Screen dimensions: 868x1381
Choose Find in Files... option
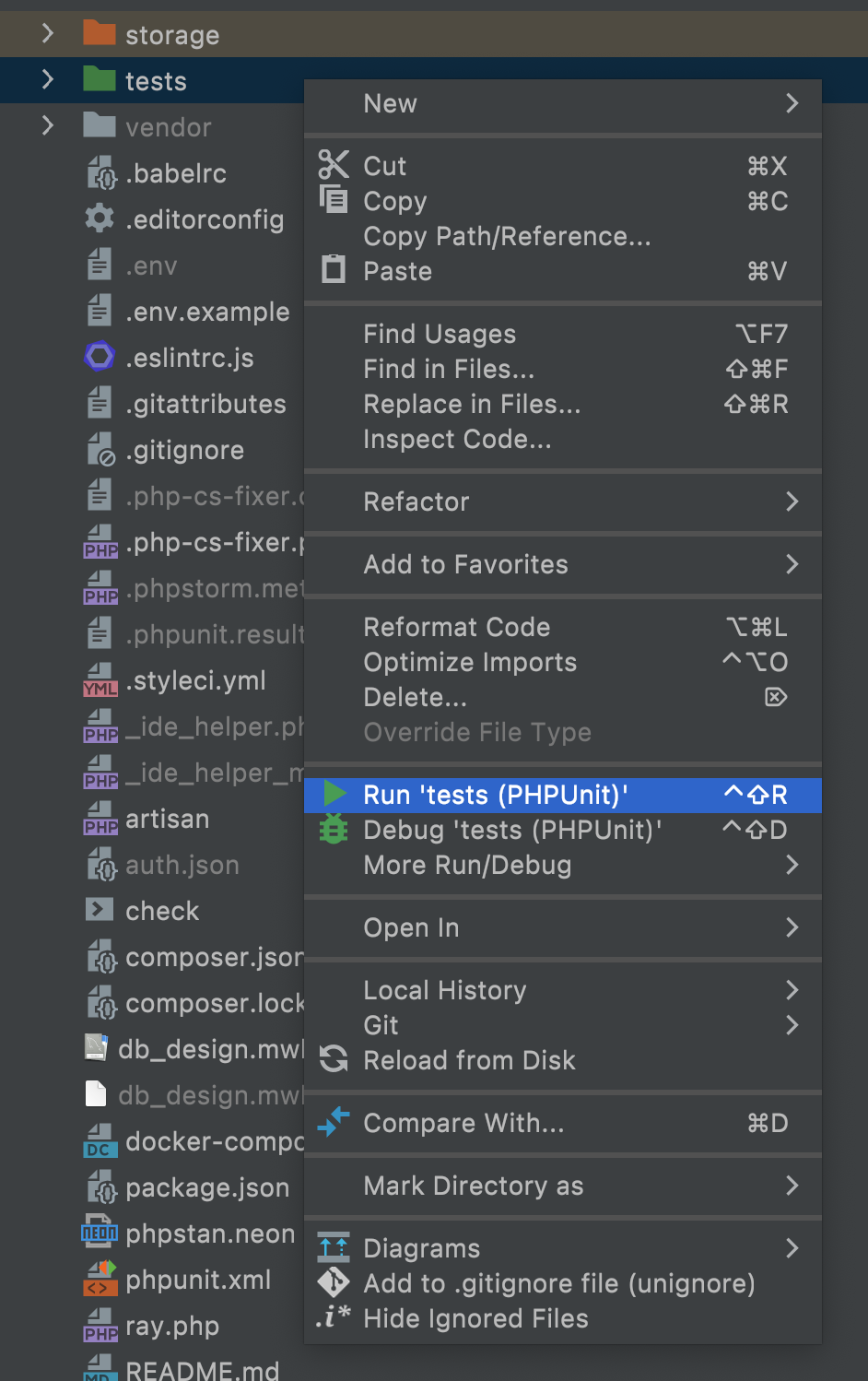449,369
